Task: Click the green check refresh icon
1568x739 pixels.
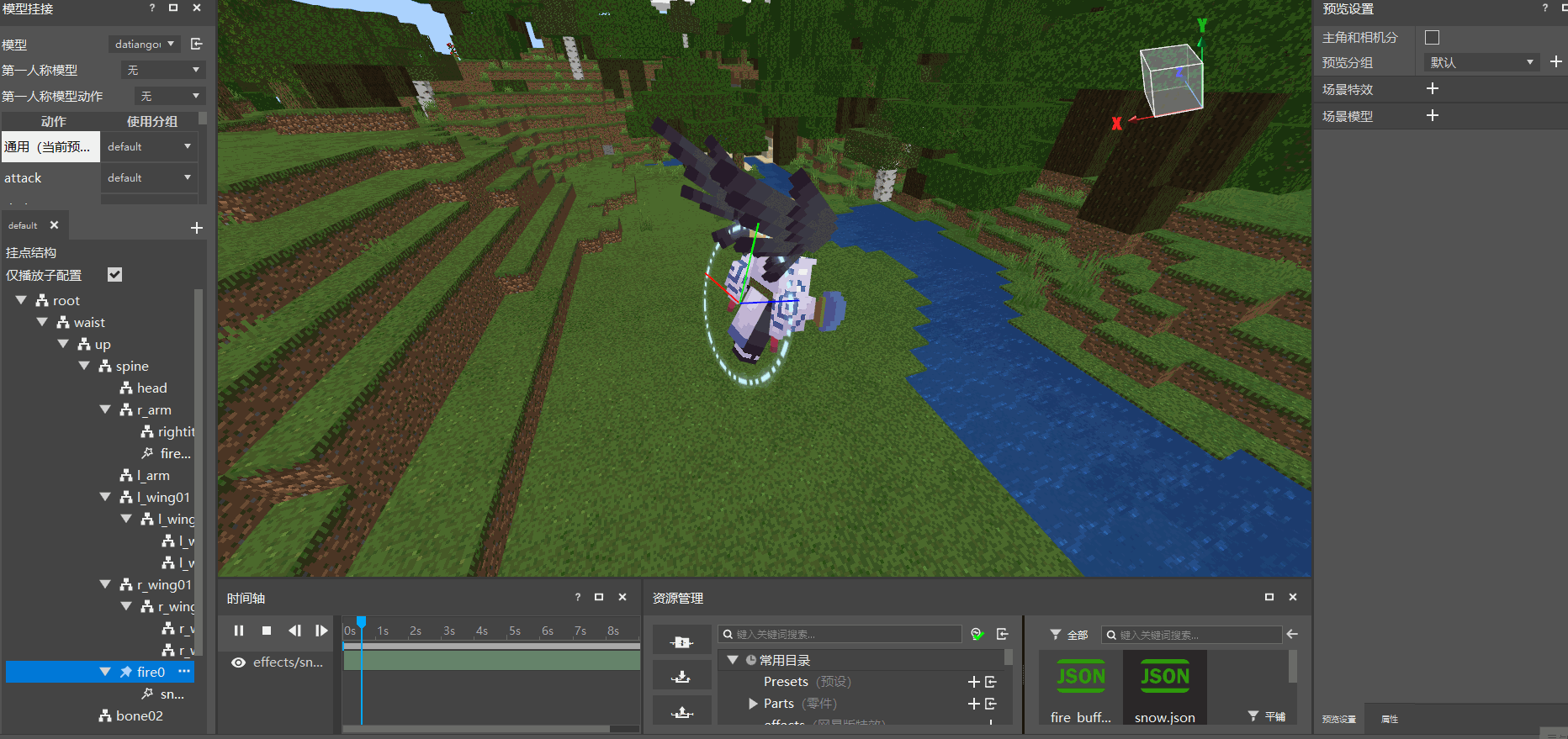Action: click(977, 634)
